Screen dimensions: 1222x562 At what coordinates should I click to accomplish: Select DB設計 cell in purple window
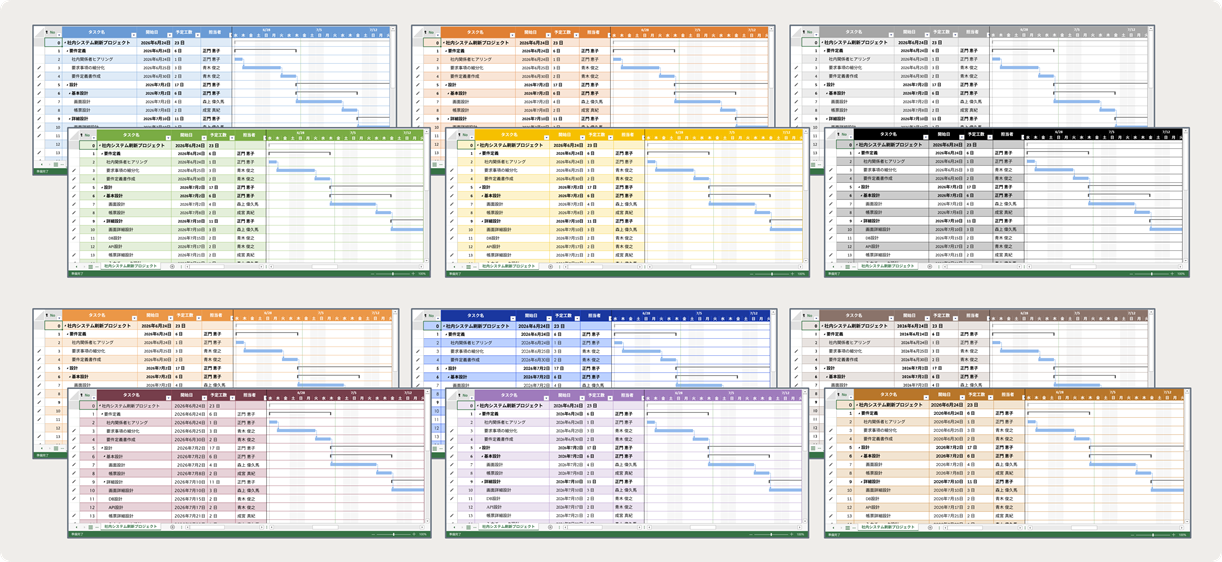point(513,499)
